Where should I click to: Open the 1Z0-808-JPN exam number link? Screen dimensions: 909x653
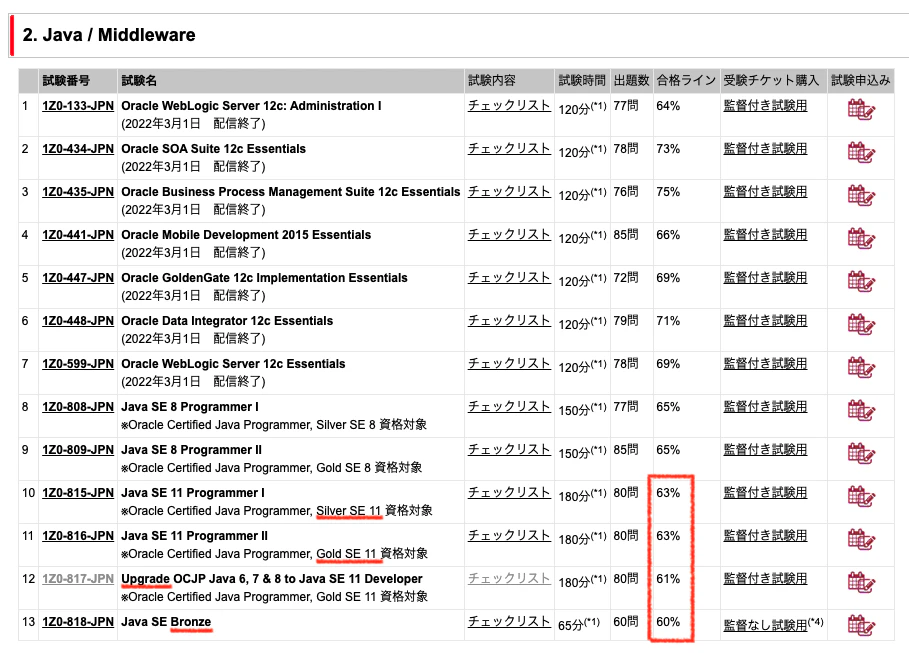(78, 407)
